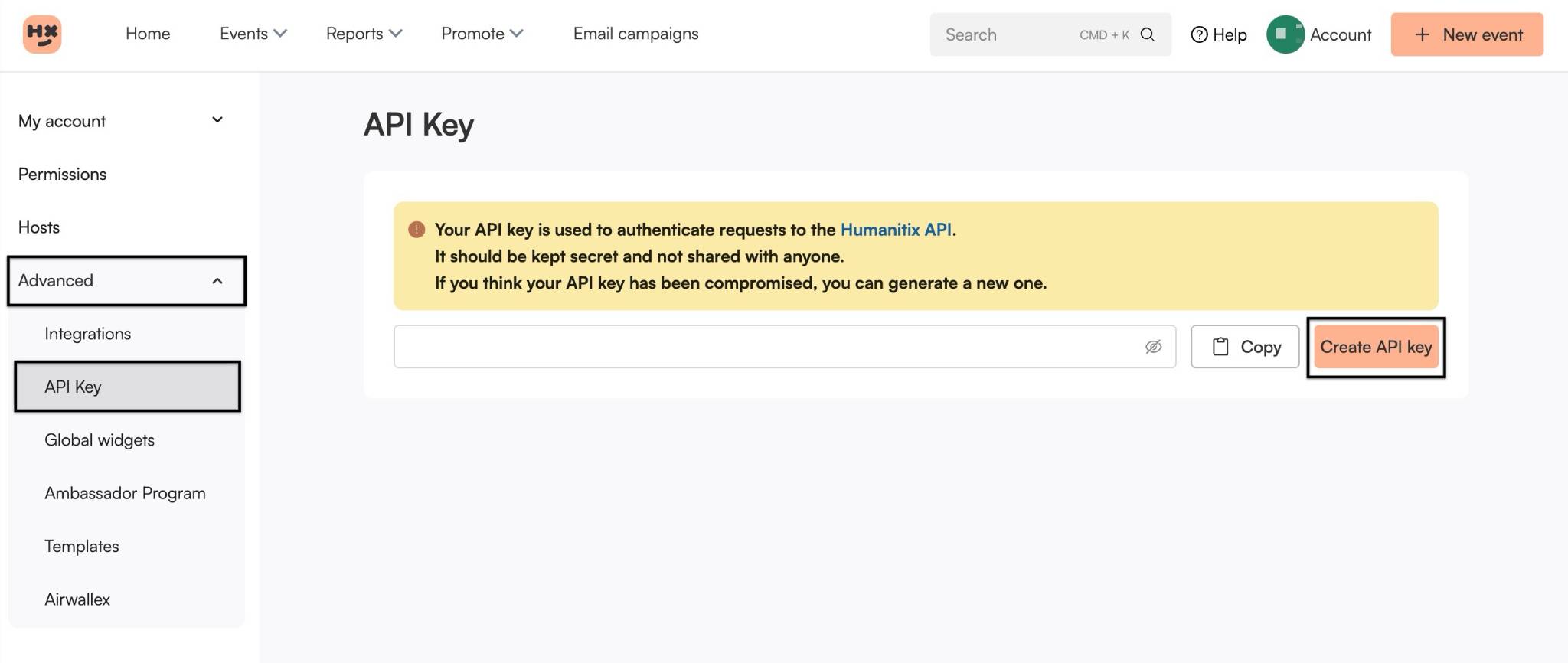Open the Reports dropdown

(x=364, y=34)
